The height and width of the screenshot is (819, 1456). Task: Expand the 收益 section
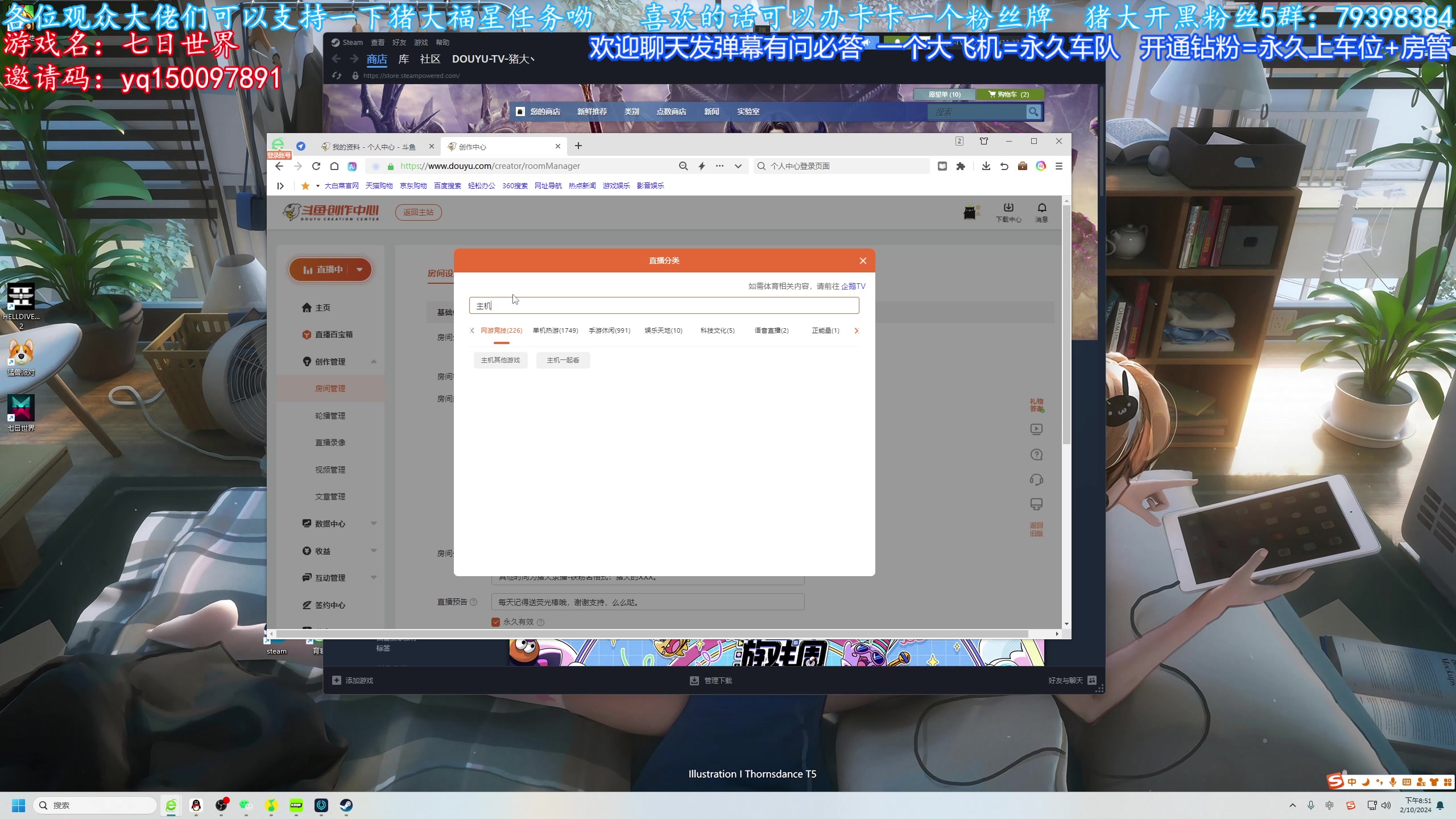click(x=374, y=551)
